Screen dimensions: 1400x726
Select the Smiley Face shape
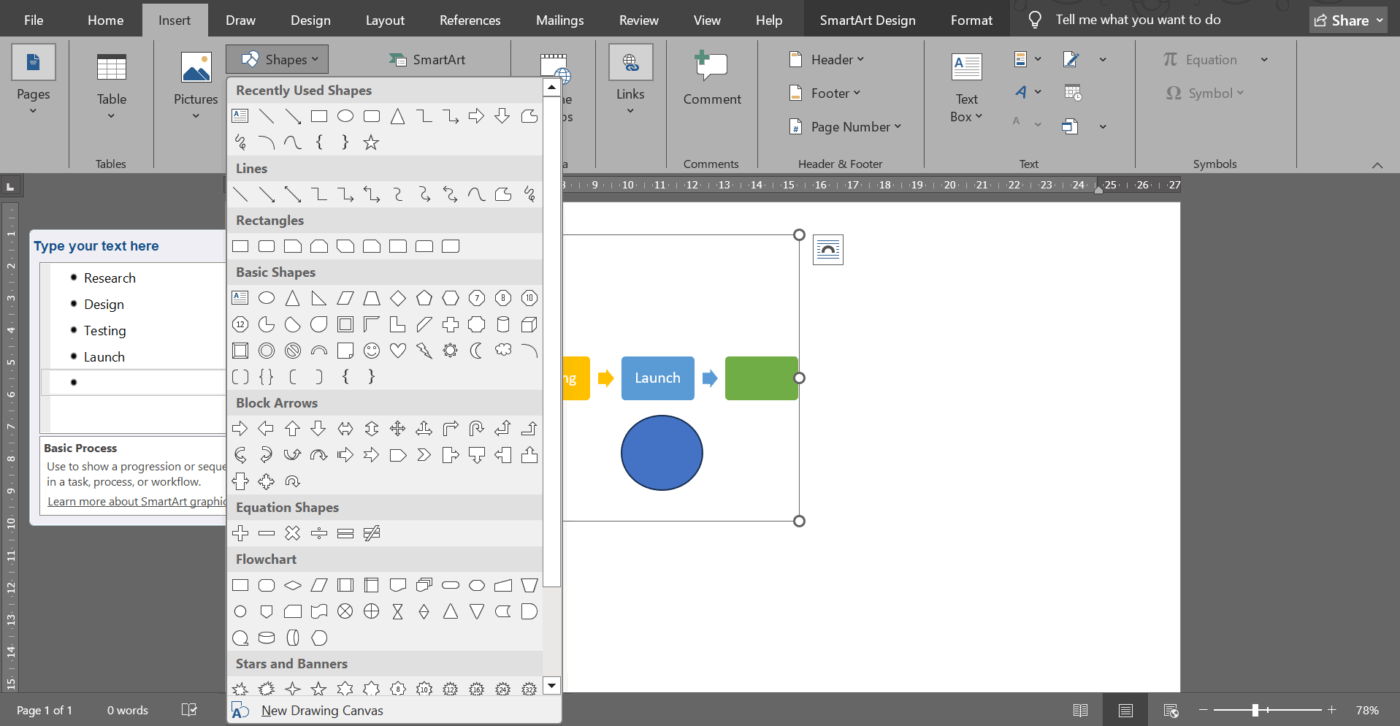[x=371, y=350]
